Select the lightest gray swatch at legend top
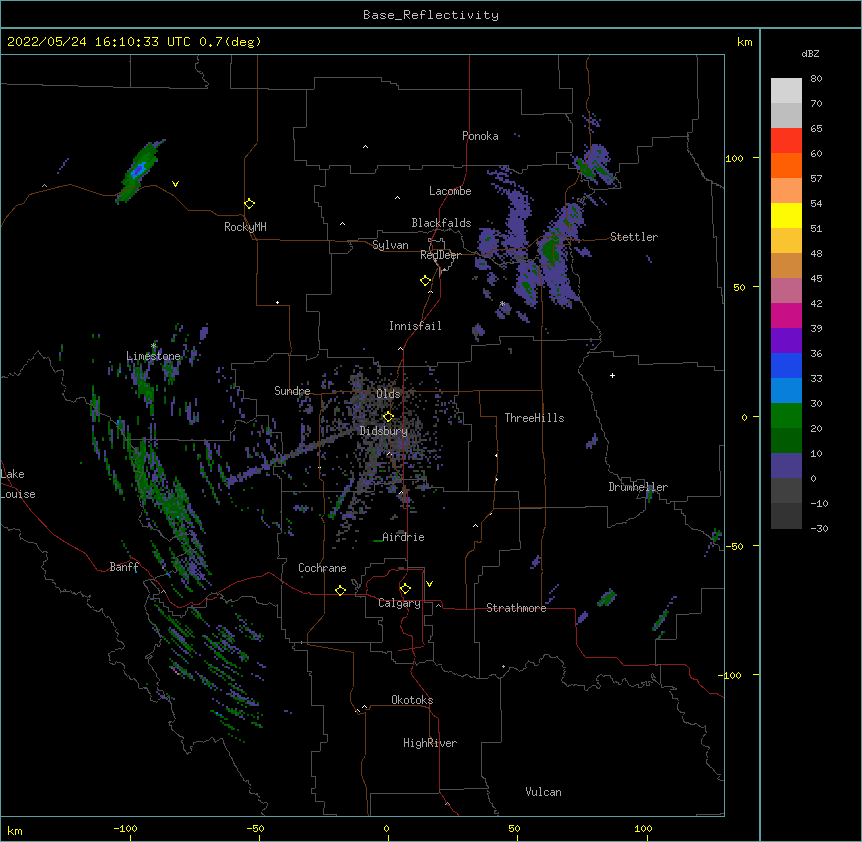This screenshot has height=842, width=862. pos(786,91)
